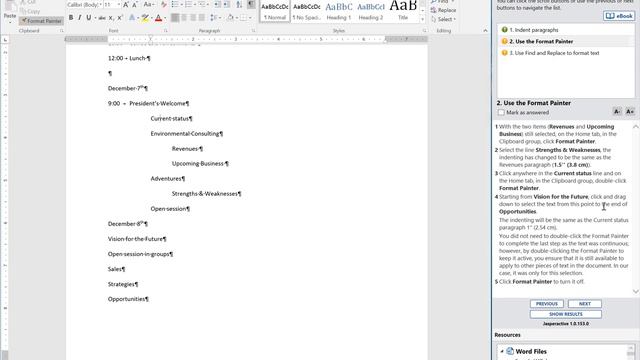Click into Vision for the Future line
This screenshot has width=640, height=360.
coord(137,239)
